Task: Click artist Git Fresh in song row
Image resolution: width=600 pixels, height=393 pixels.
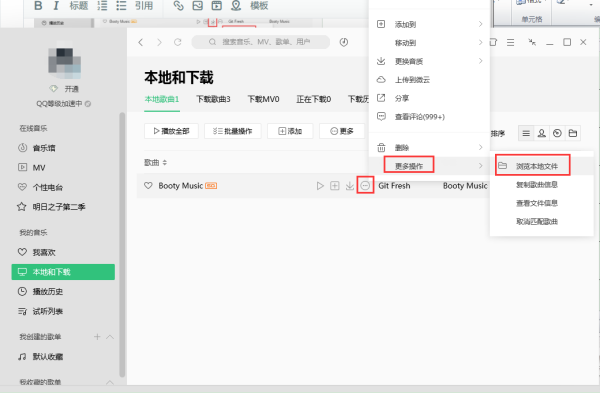Action: (394, 186)
